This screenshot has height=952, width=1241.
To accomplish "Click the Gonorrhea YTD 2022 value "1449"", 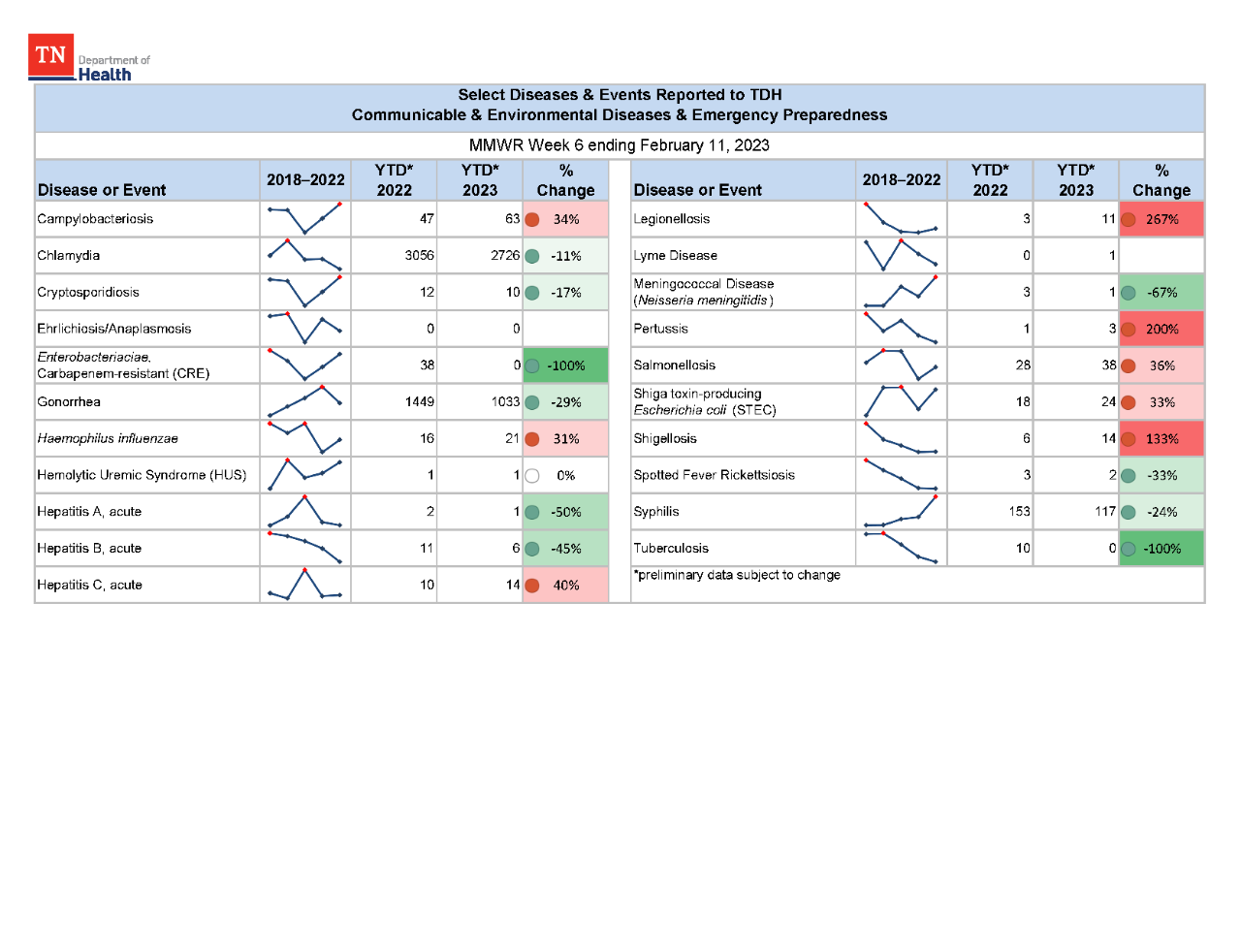I will click(420, 402).
